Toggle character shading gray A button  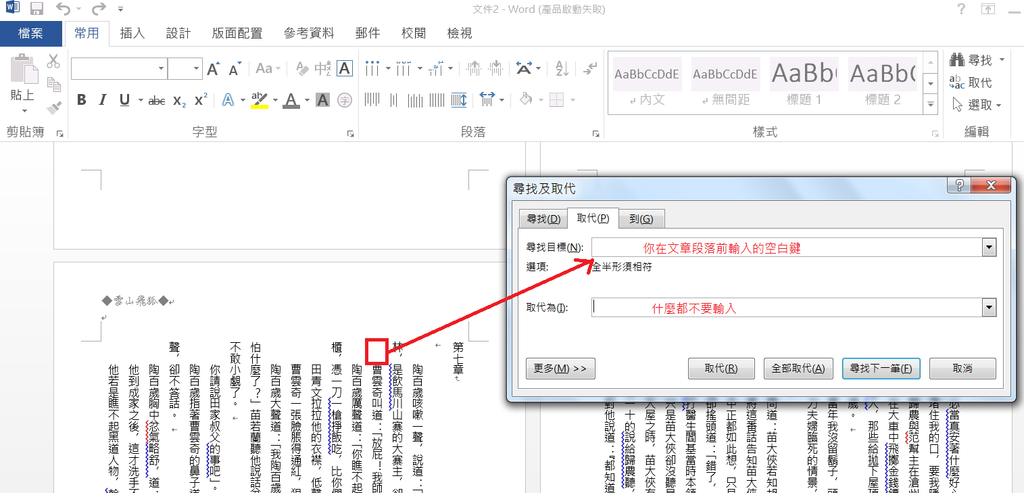click(x=323, y=100)
